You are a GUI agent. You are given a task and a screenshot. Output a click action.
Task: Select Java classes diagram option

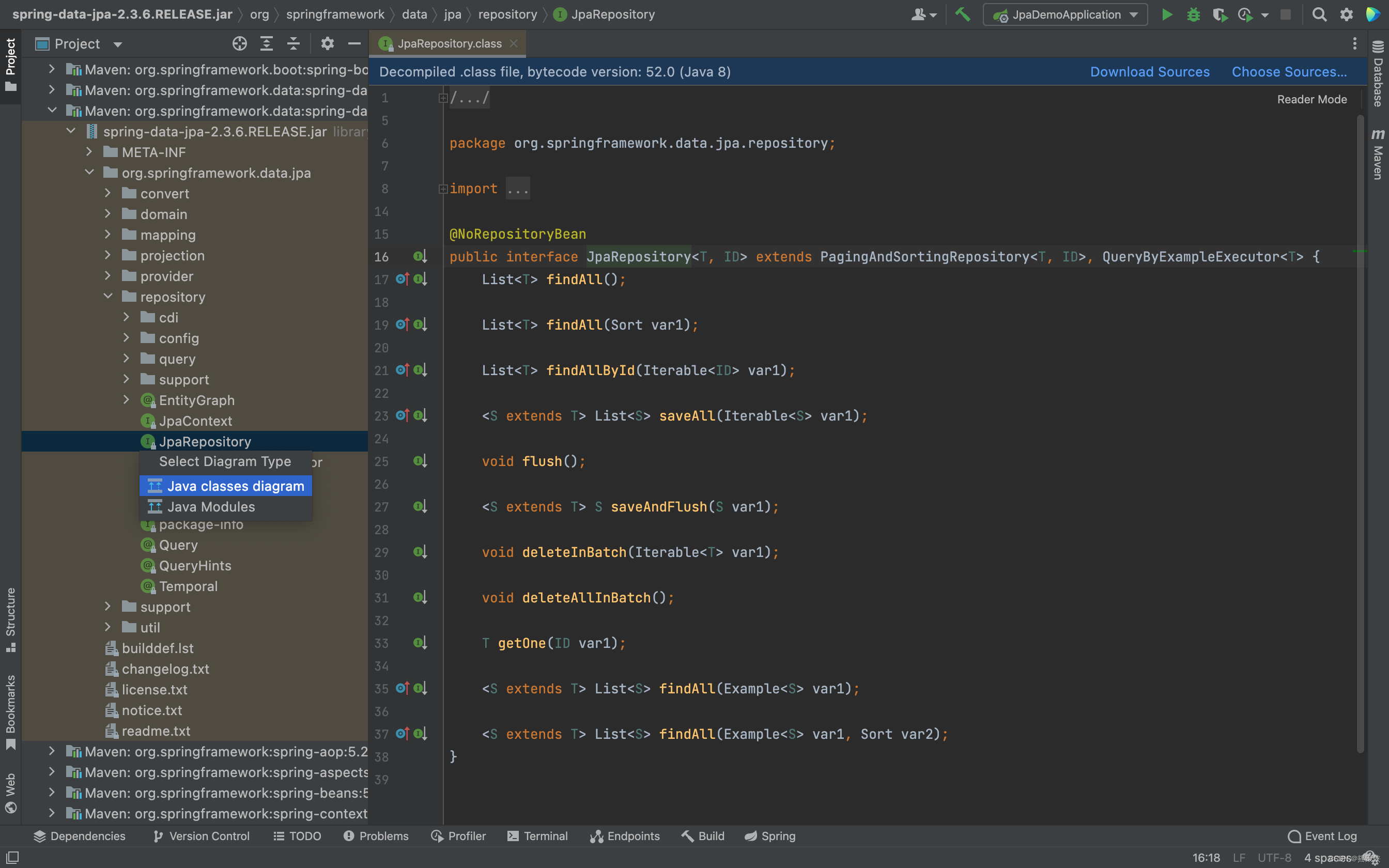pyautogui.click(x=226, y=486)
